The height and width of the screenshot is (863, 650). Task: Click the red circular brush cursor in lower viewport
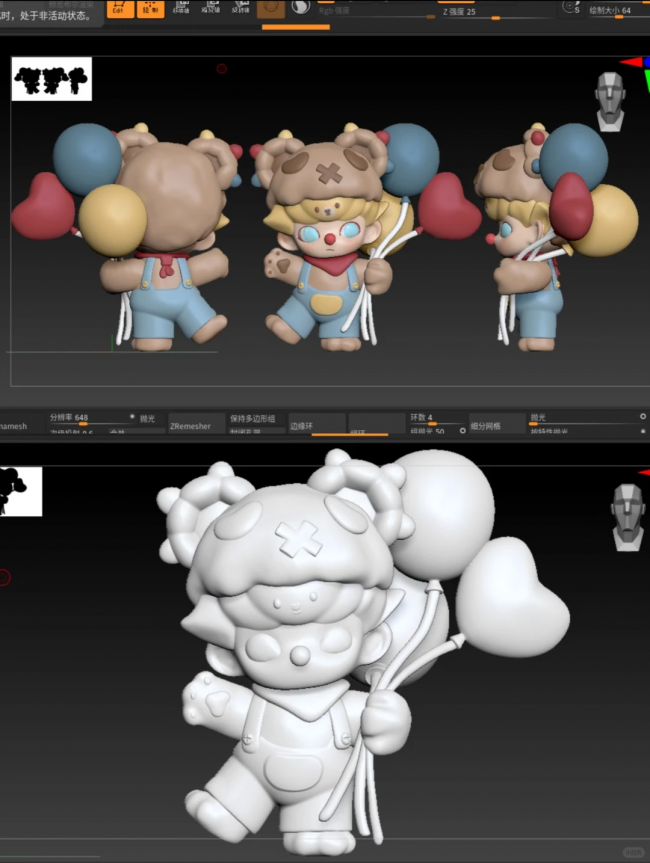coord(5,577)
